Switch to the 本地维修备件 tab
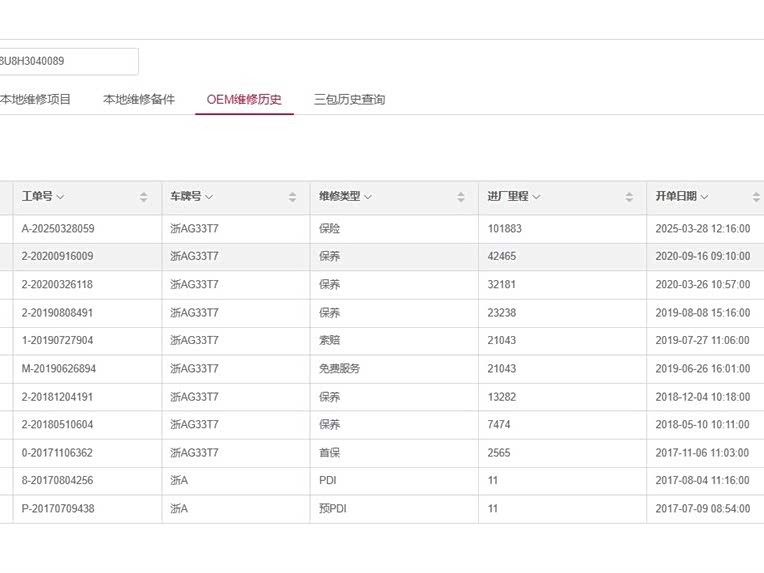The height and width of the screenshot is (573, 764). pyautogui.click(x=139, y=99)
